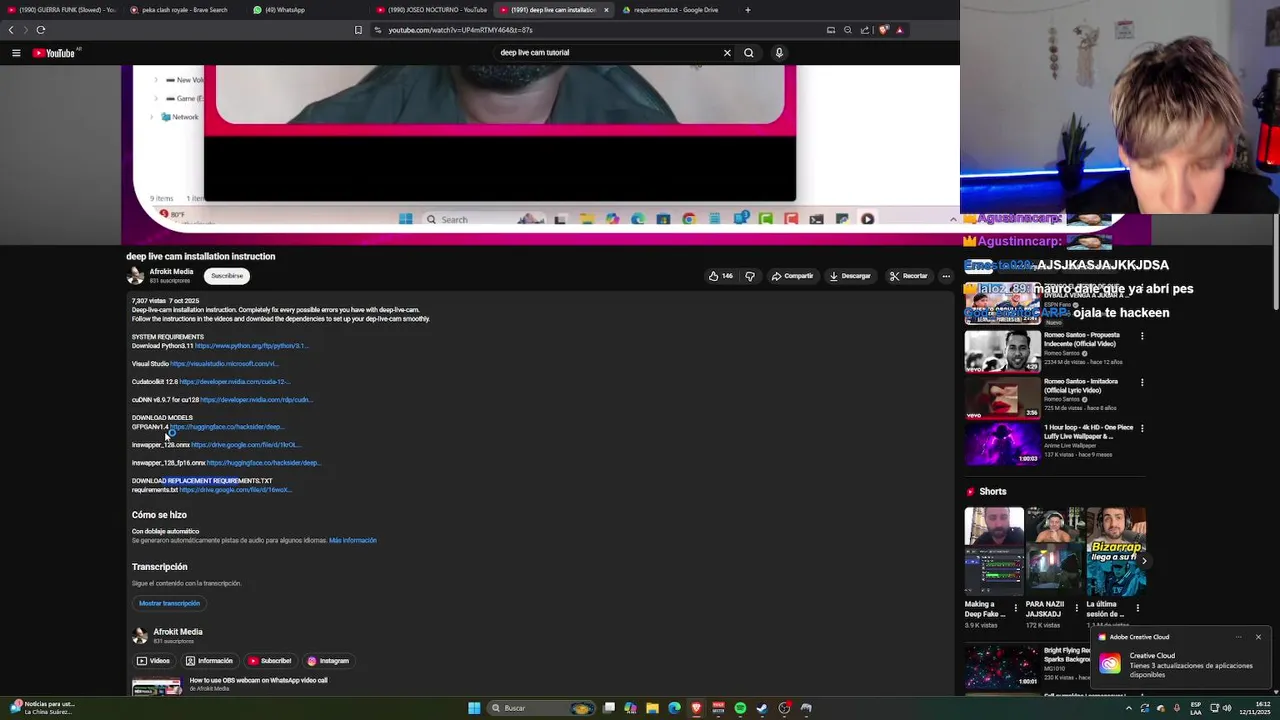Click the Recortar clip button

[908, 276]
